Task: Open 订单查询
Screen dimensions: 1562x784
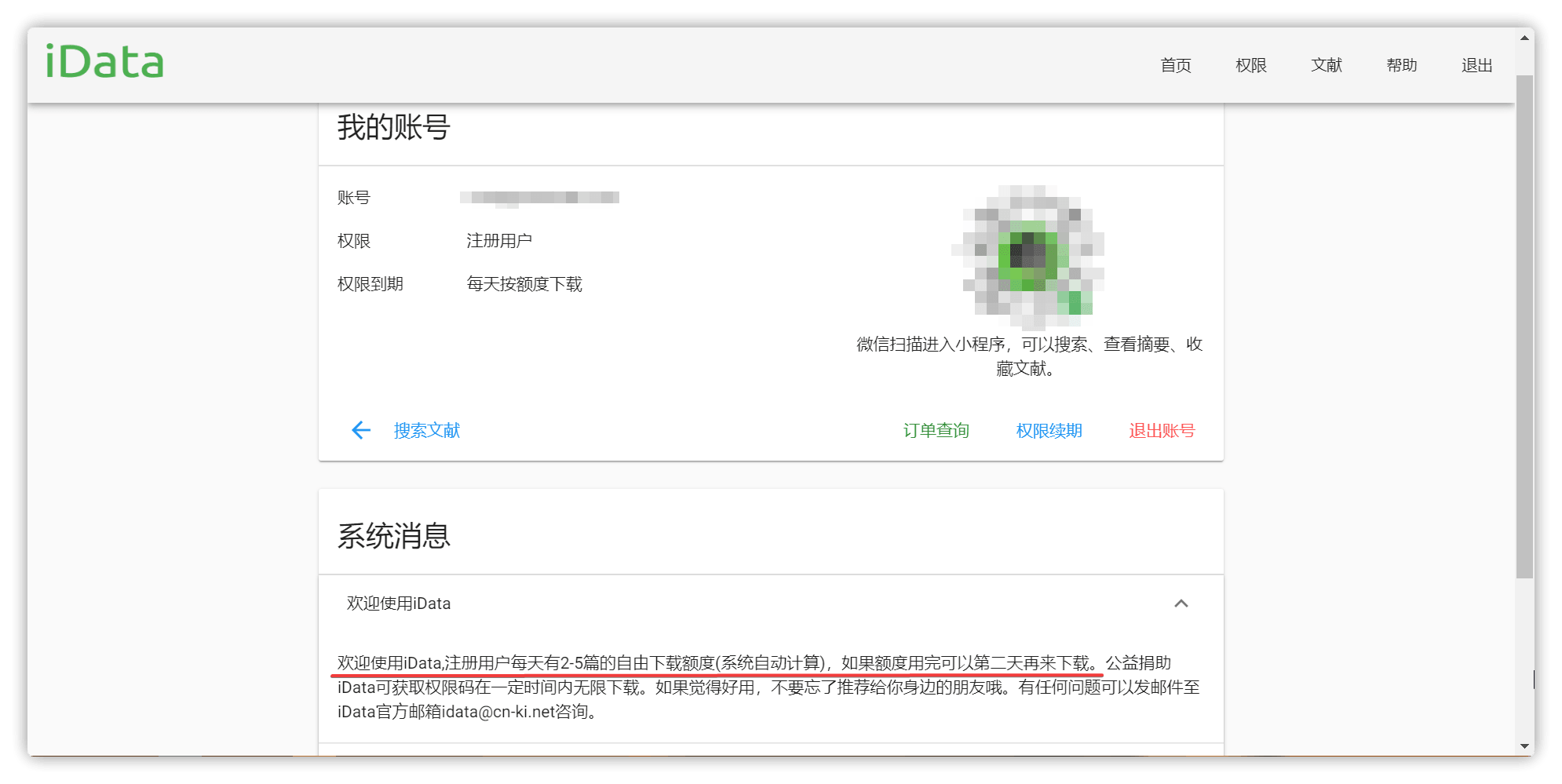Action: point(936,430)
